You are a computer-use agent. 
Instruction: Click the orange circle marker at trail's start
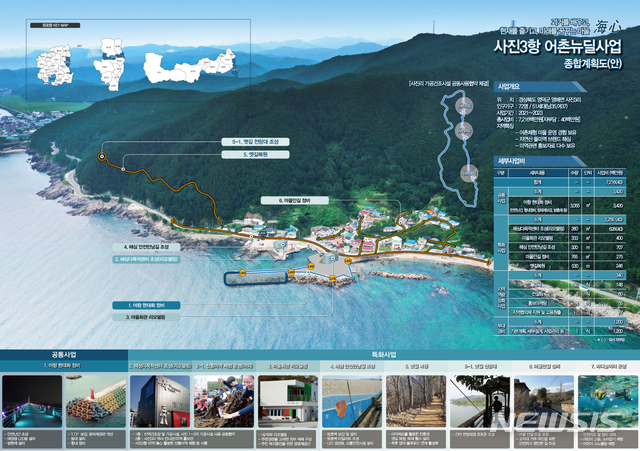click(102, 156)
